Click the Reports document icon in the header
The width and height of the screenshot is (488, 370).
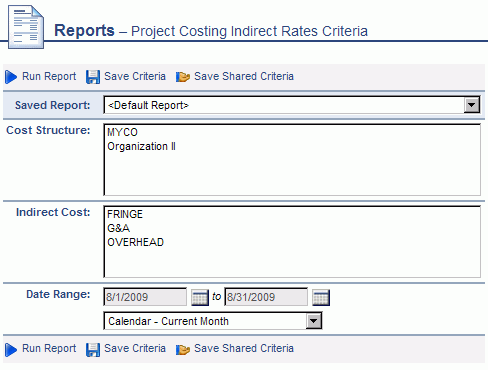pos(26,27)
